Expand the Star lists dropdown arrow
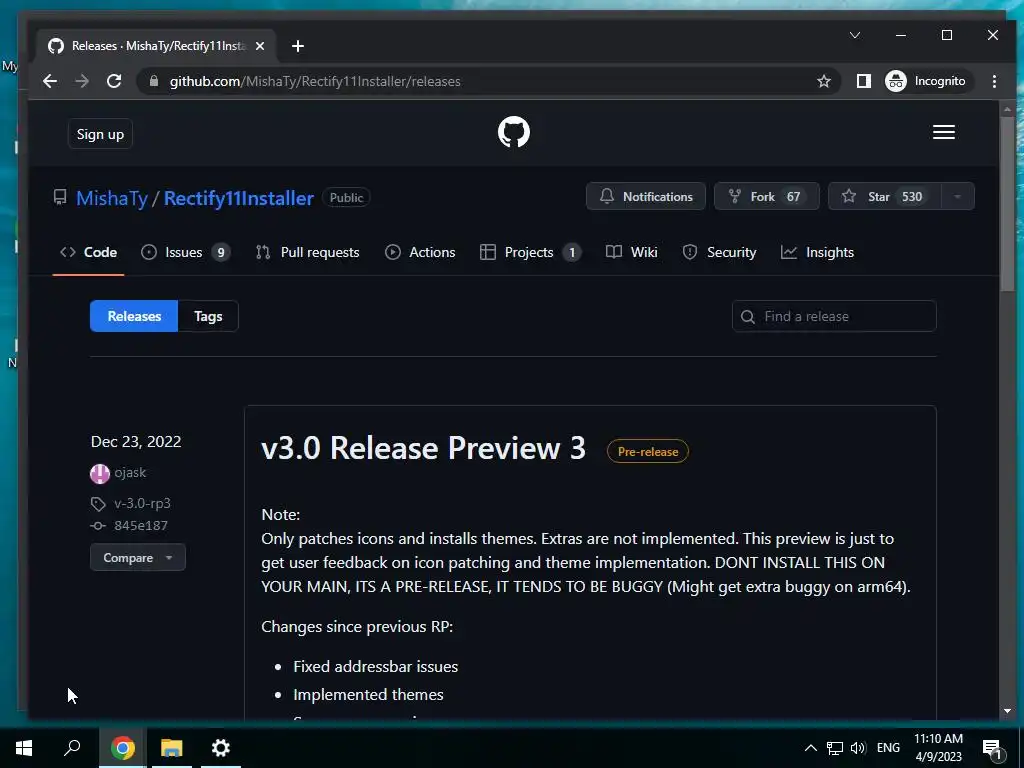The width and height of the screenshot is (1024, 768). (x=957, y=197)
